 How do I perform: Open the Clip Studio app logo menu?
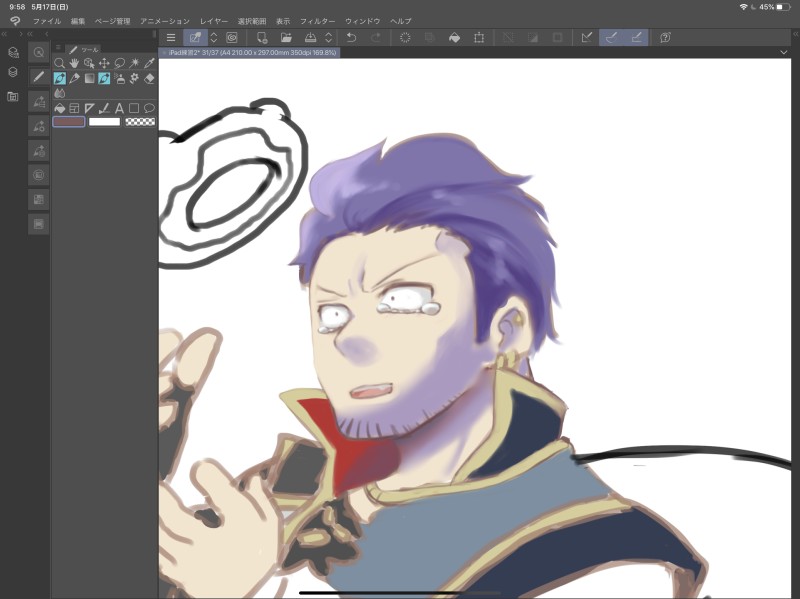(x=15, y=21)
